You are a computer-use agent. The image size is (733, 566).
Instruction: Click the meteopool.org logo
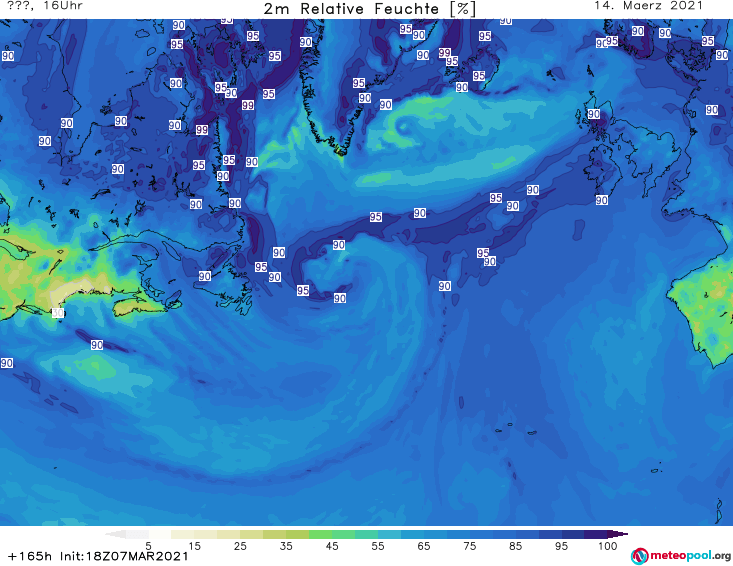[681, 556]
